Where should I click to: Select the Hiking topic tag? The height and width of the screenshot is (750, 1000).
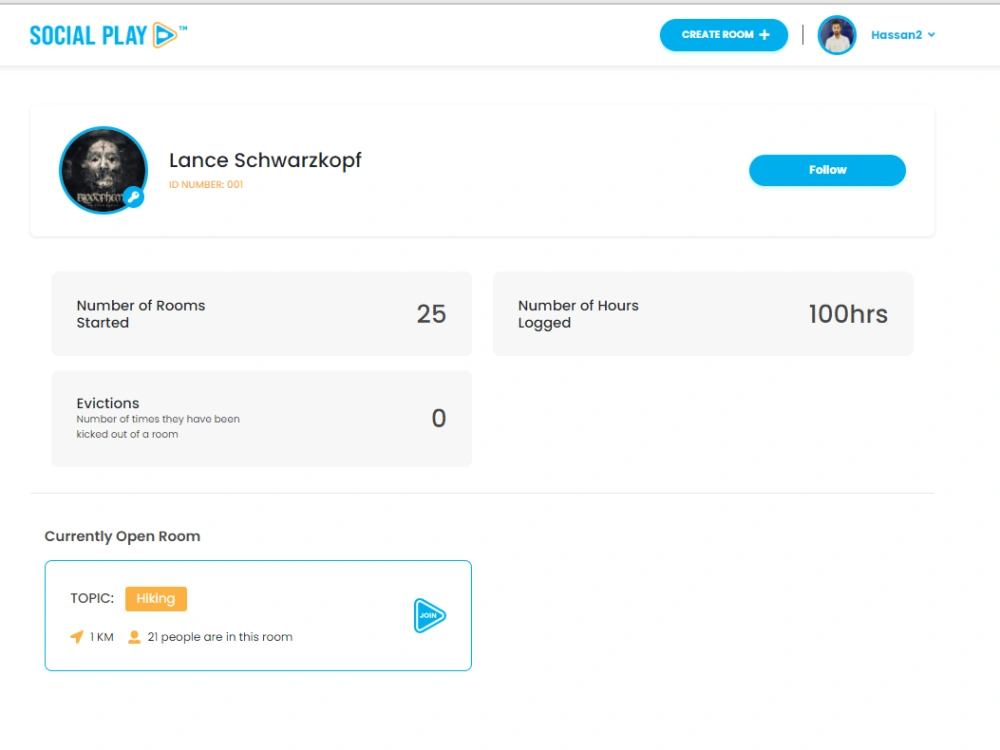156,599
